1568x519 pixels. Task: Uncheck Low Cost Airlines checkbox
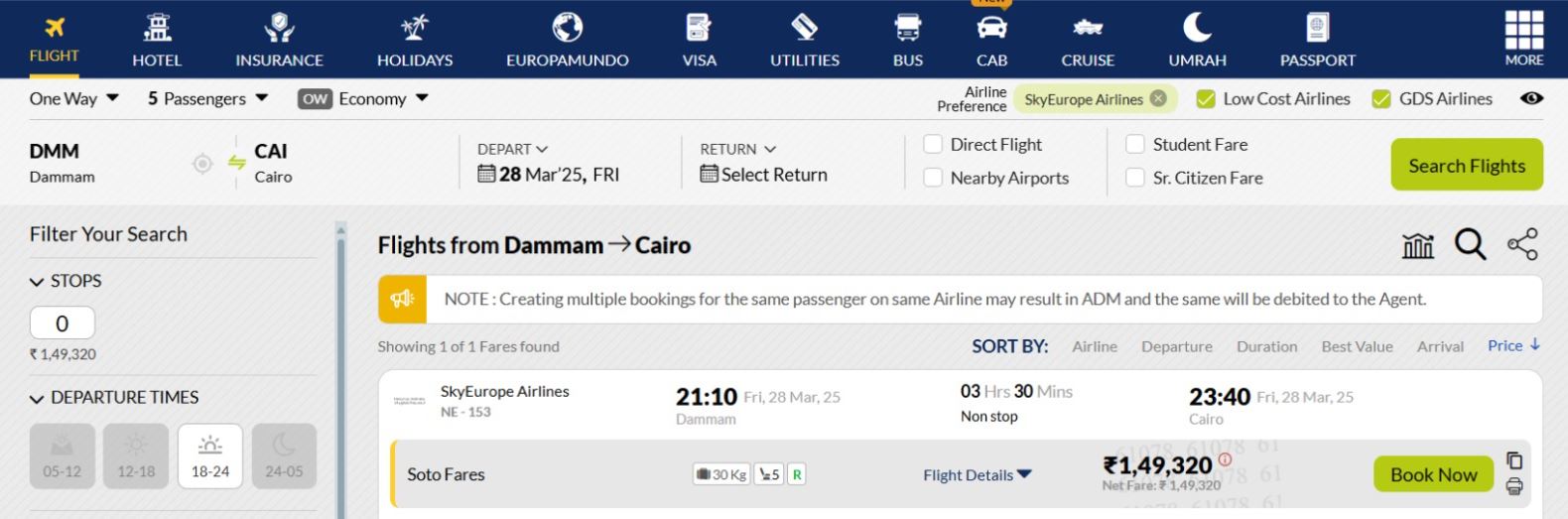coord(1207,98)
